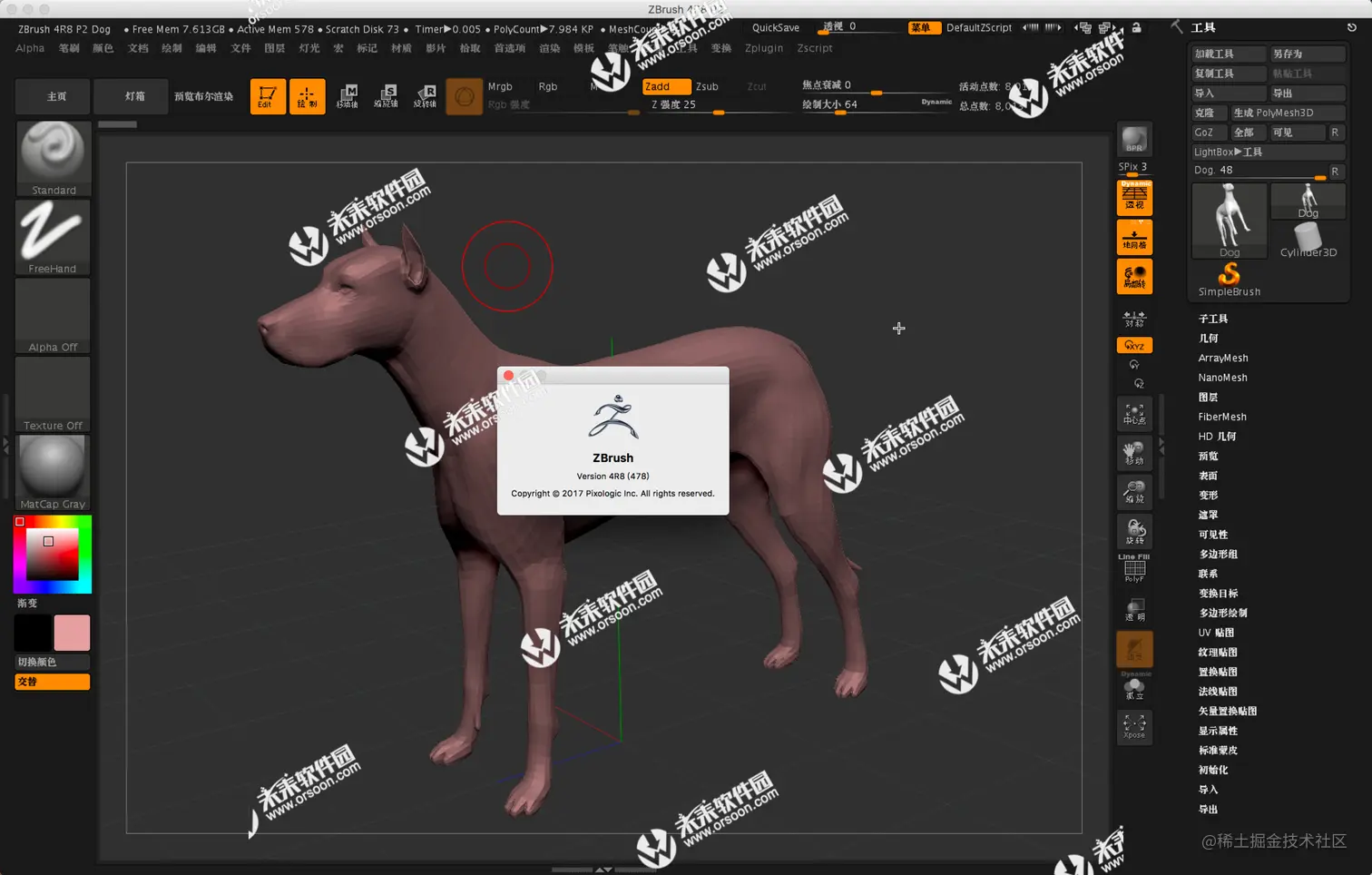Toggle Dynamic Solo (孤立) mode

pos(1134,688)
